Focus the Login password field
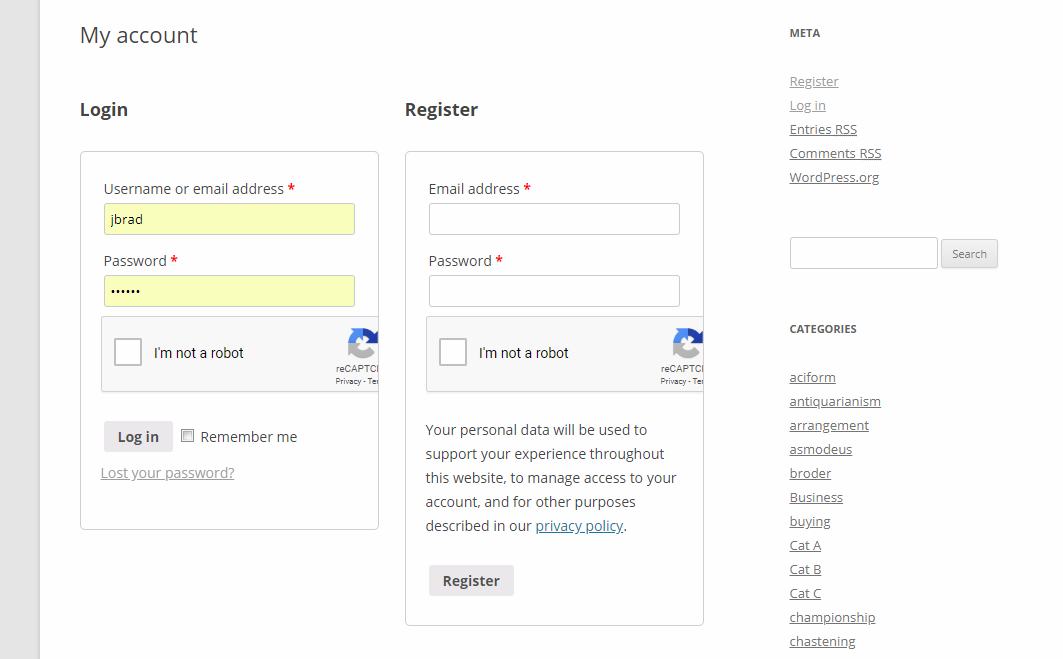 click(x=229, y=291)
